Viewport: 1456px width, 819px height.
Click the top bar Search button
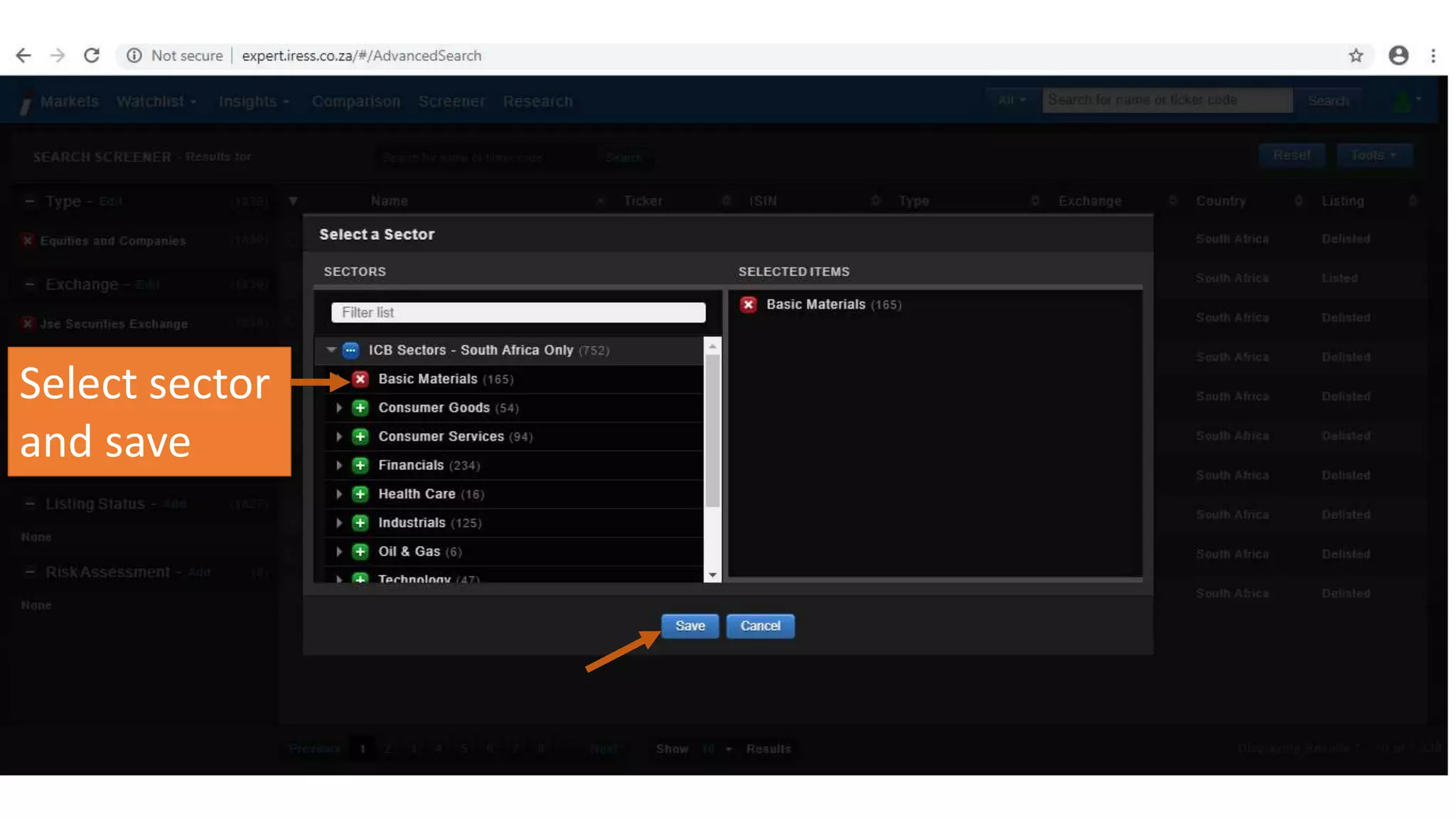pos(1328,100)
